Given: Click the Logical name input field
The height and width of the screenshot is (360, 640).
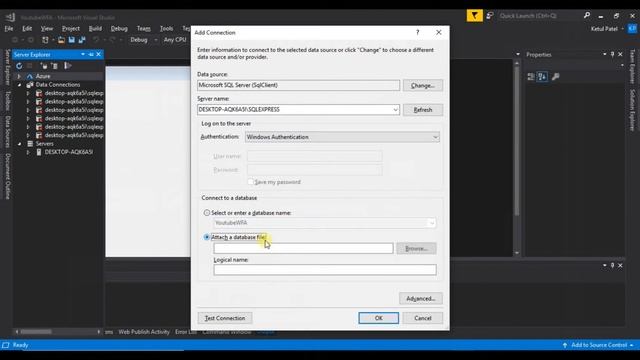Looking at the screenshot, I should pos(325,269).
